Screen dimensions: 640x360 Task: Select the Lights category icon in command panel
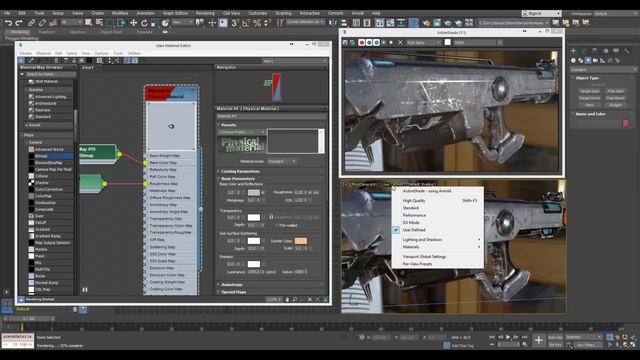588,60
